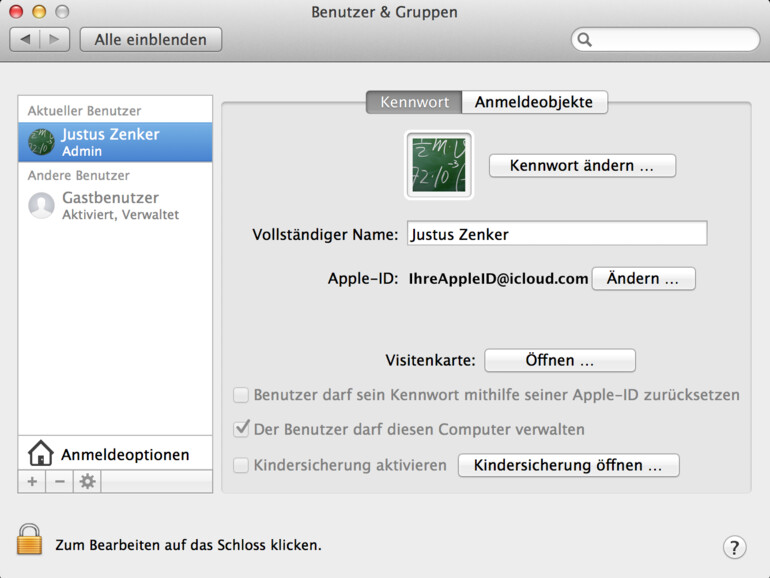Click the Aktueller Benutzer header
The height and width of the screenshot is (578, 770).
pos(84,111)
